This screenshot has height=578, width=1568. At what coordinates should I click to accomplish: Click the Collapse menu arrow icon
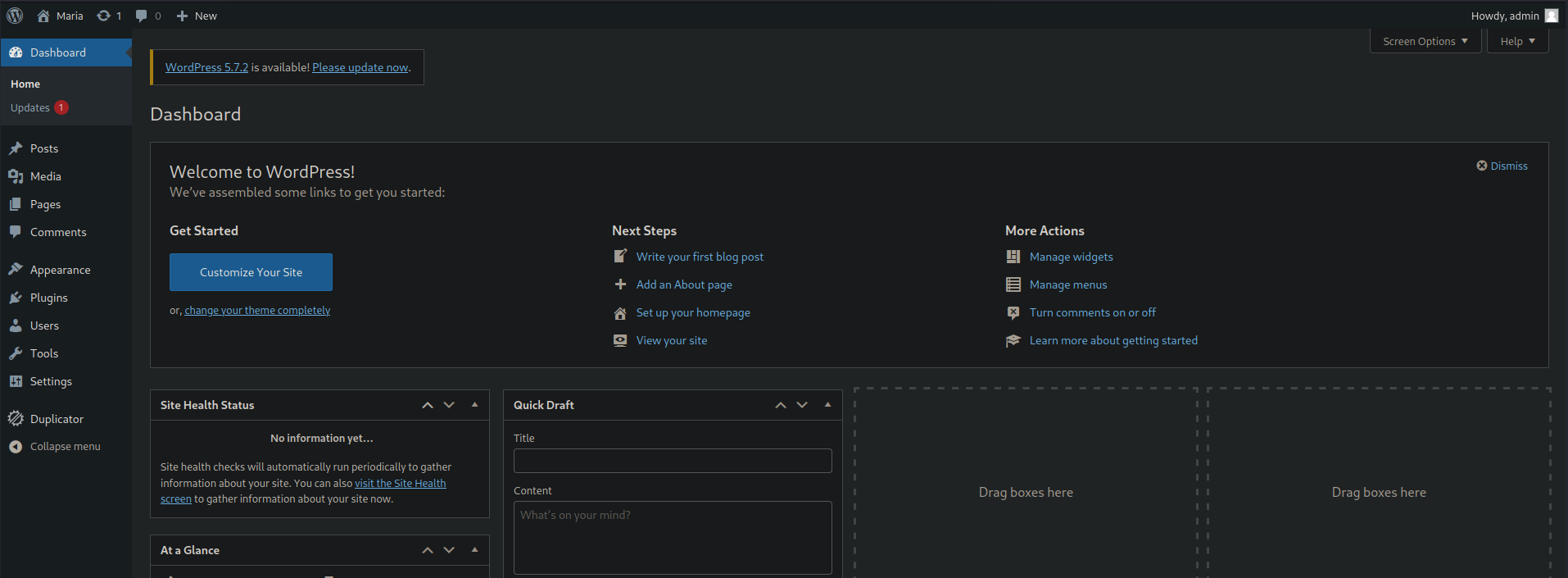[x=16, y=447]
